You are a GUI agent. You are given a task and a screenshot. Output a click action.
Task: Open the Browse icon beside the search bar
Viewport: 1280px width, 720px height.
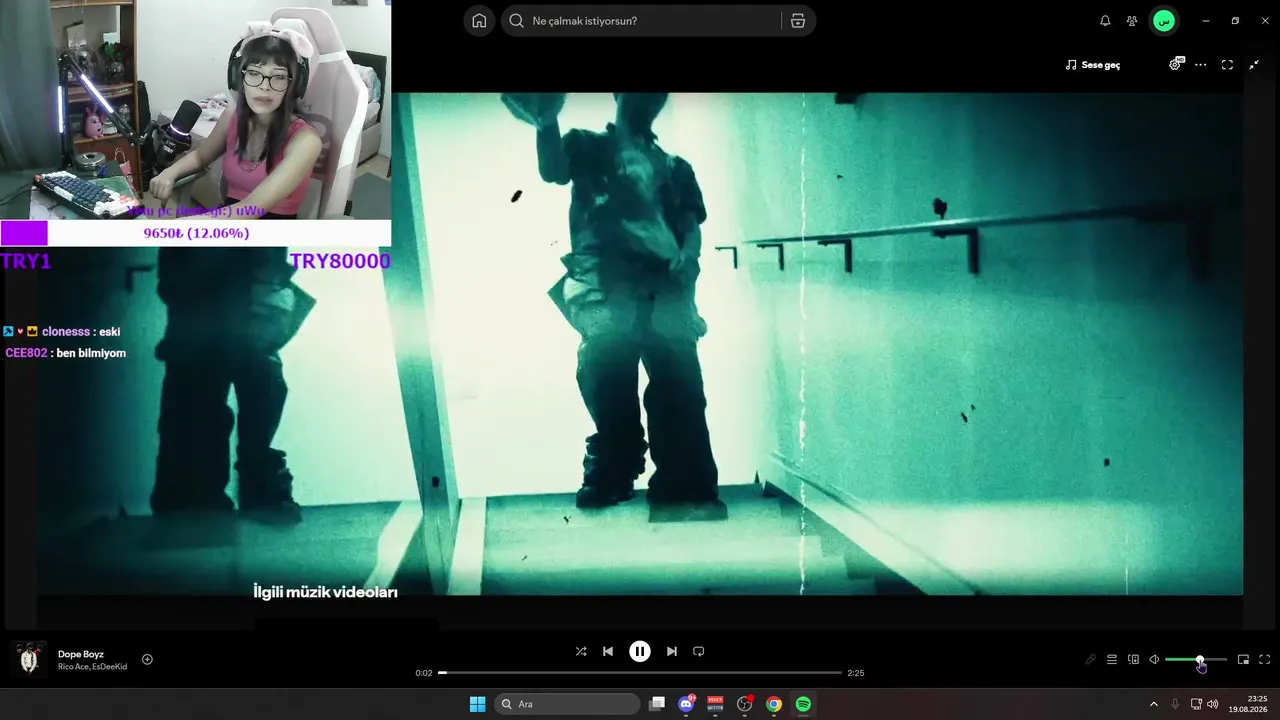pyautogui.click(x=798, y=21)
